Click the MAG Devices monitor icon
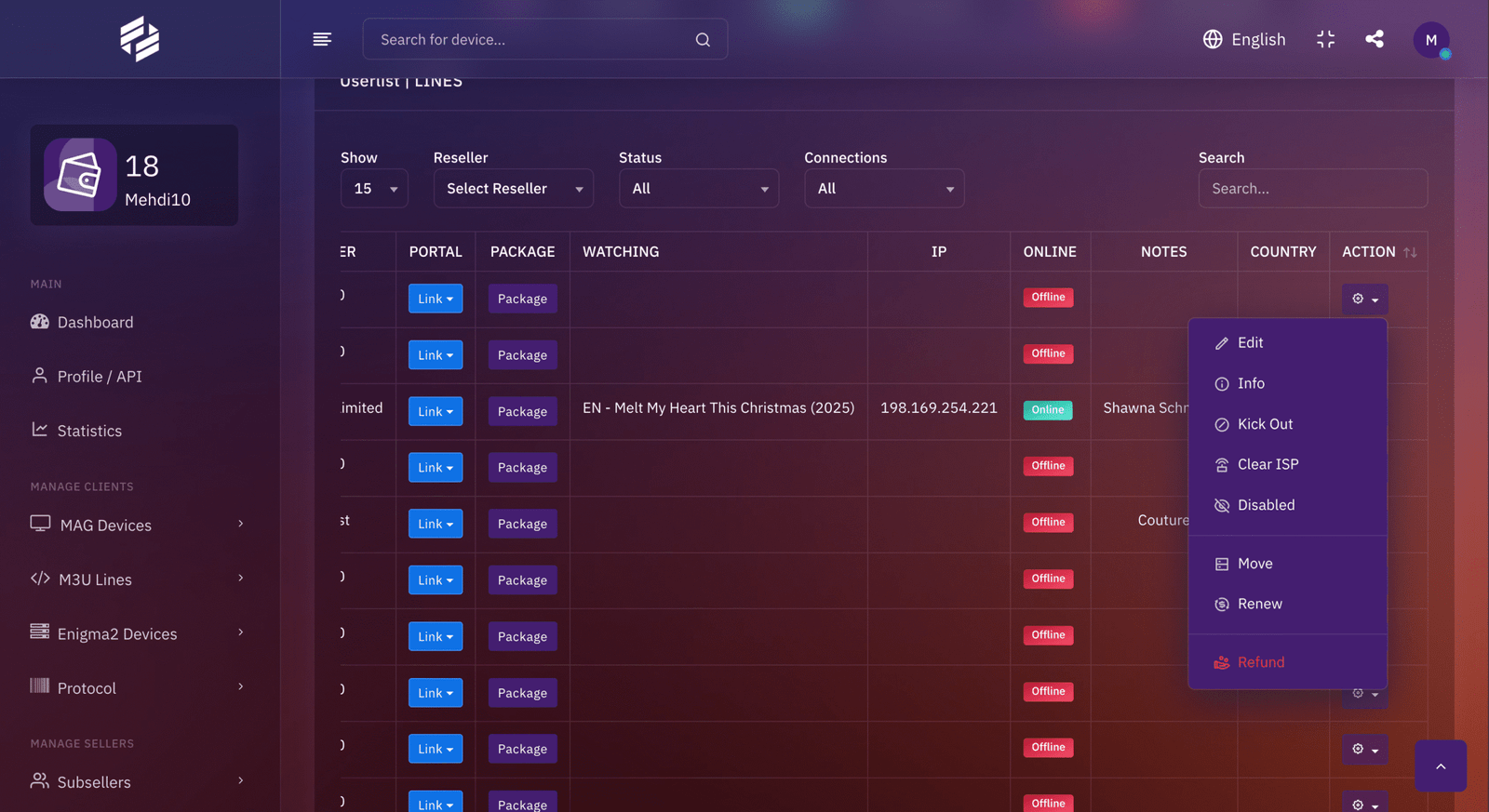Screen dimensions: 1489x812 click(x=40, y=524)
